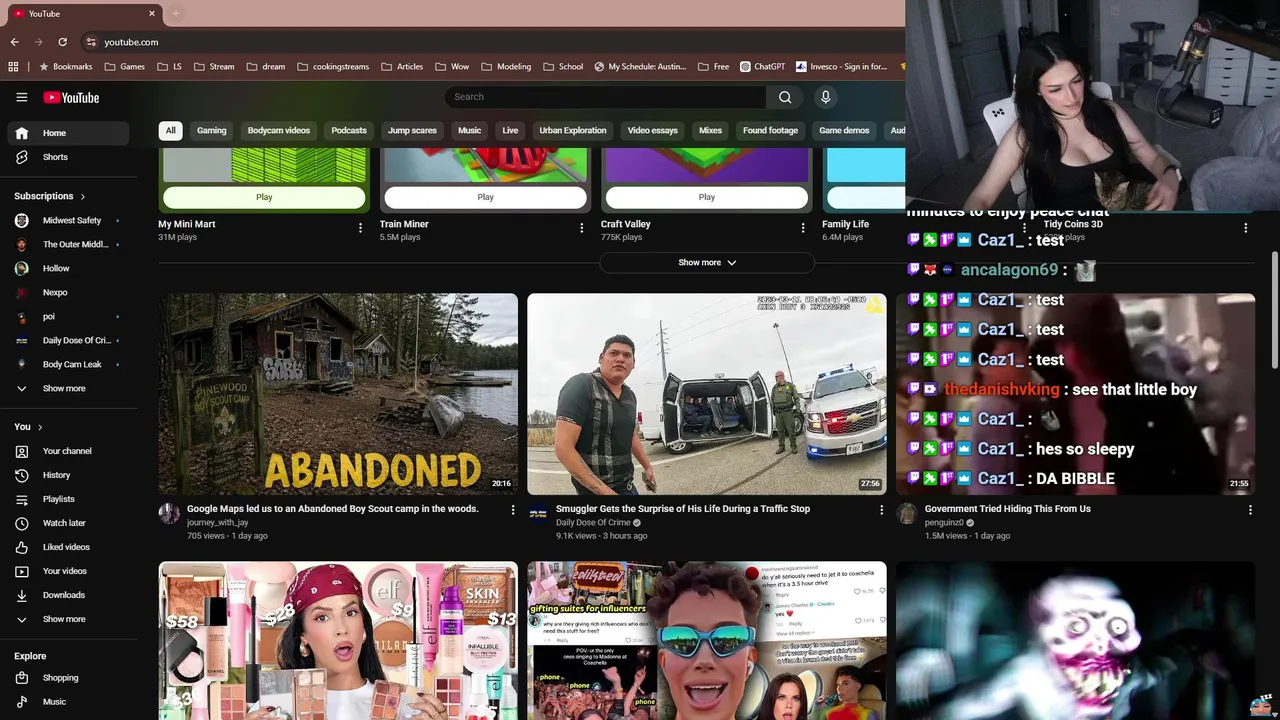Open options for Smuggler traffic stop video
The height and width of the screenshot is (720, 1280).
881,510
